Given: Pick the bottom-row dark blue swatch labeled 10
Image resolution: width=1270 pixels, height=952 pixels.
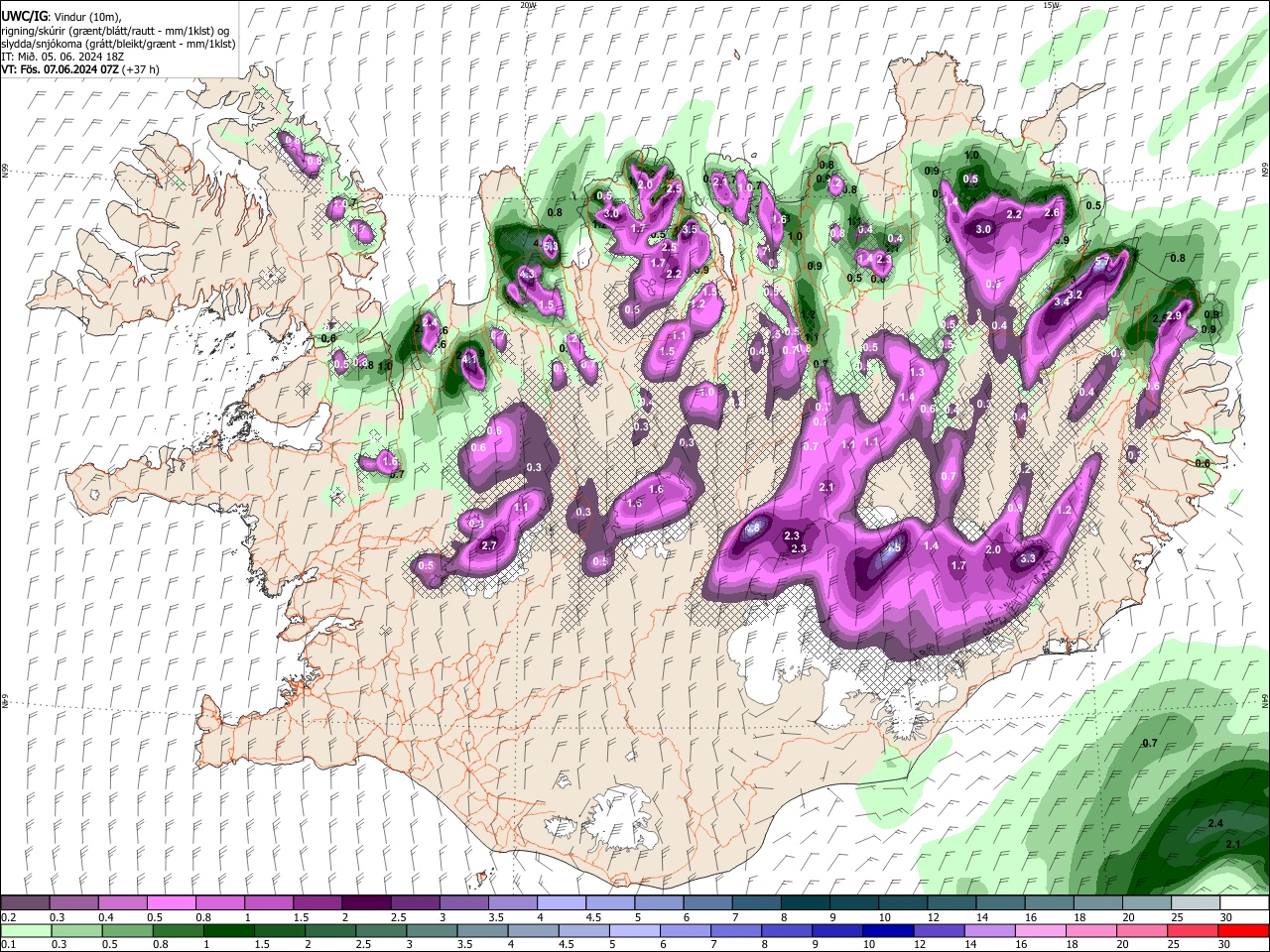Looking at the screenshot, I should tap(888, 931).
